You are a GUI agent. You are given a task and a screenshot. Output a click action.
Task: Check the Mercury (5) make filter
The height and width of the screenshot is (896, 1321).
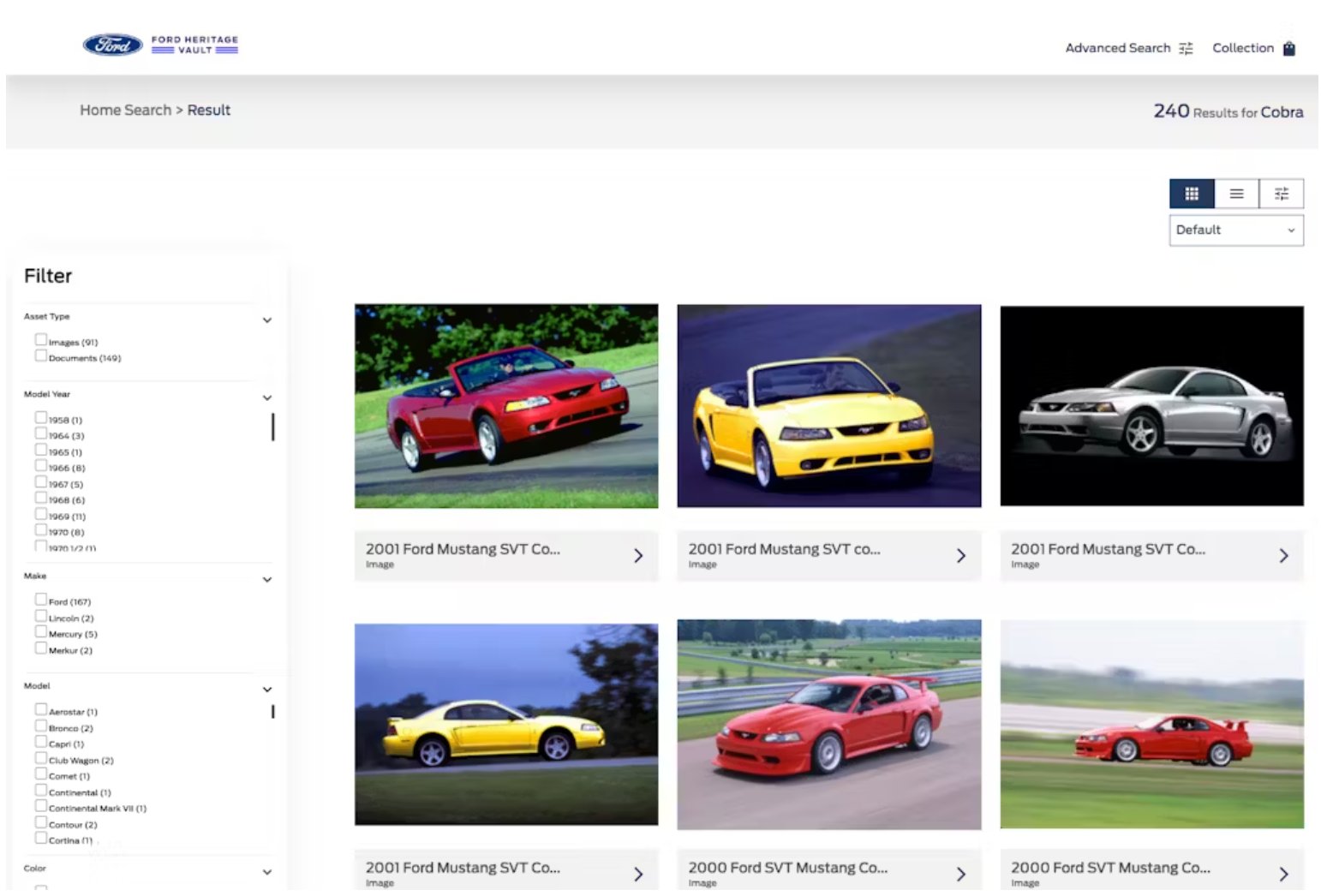[x=40, y=631]
